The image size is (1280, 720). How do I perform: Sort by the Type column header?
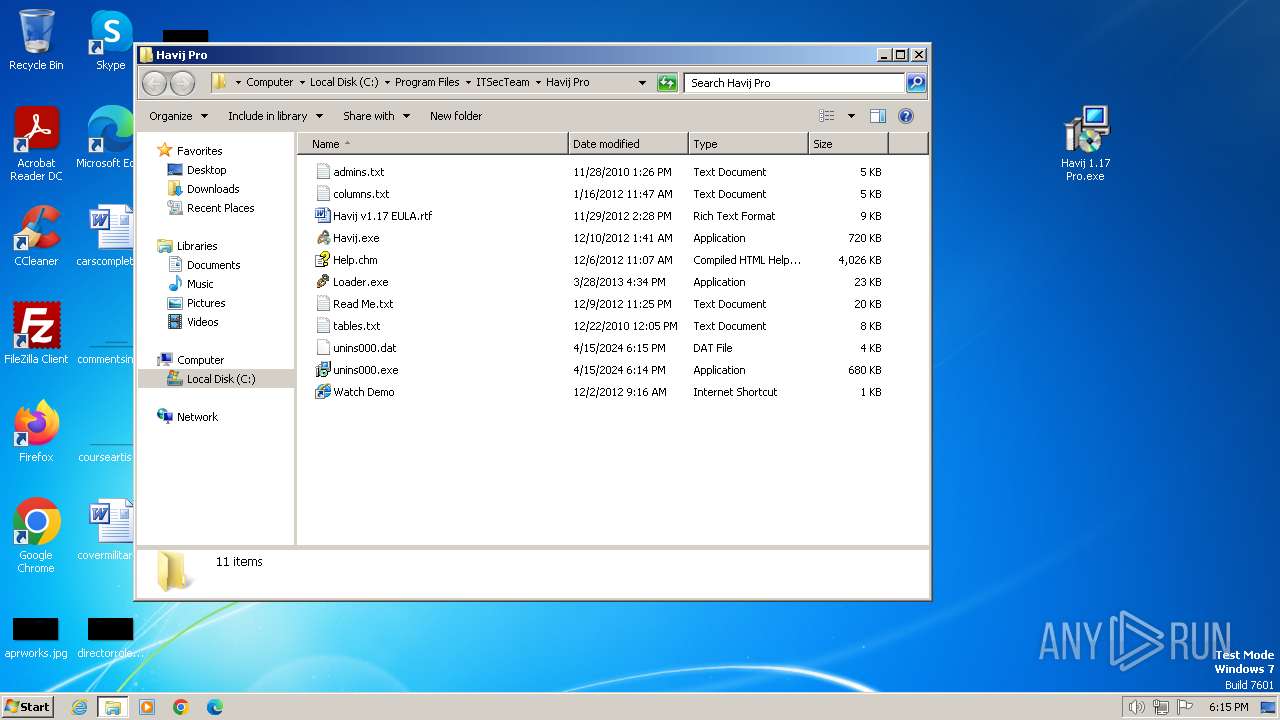(x=748, y=144)
